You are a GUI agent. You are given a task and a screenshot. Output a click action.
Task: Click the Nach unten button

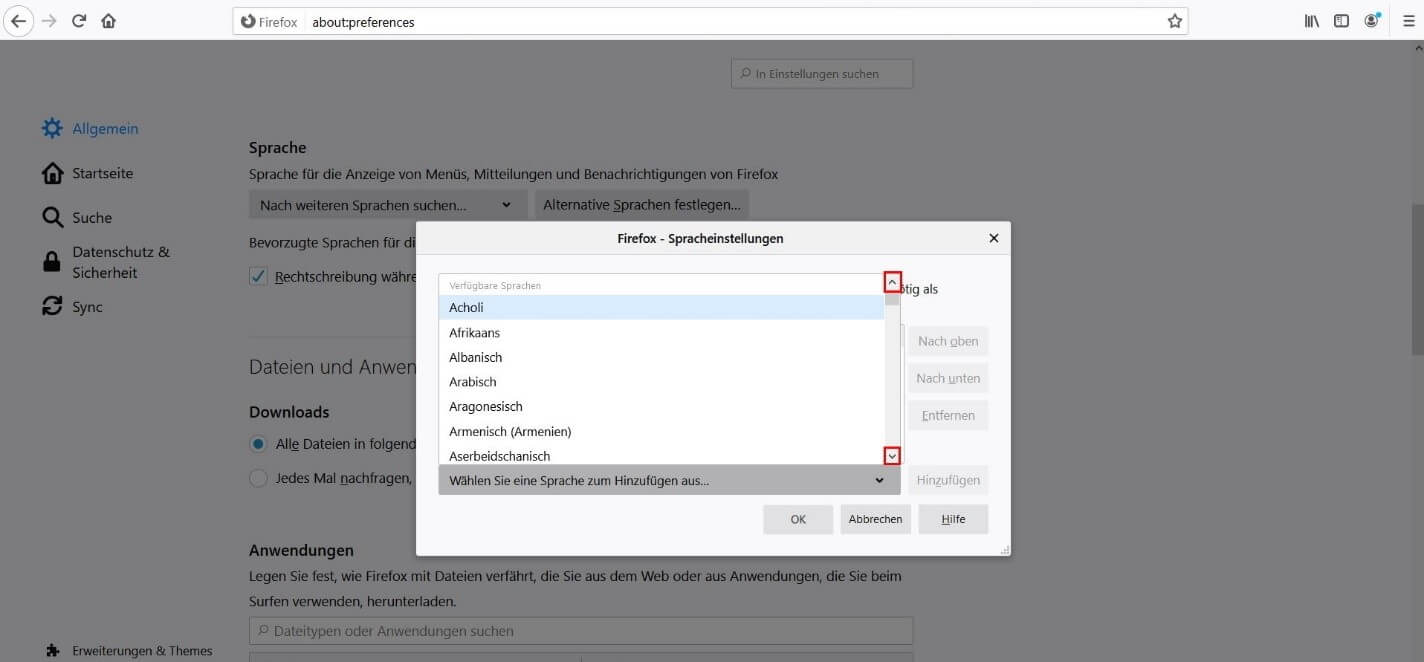pyautogui.click(x=948, y=378)
